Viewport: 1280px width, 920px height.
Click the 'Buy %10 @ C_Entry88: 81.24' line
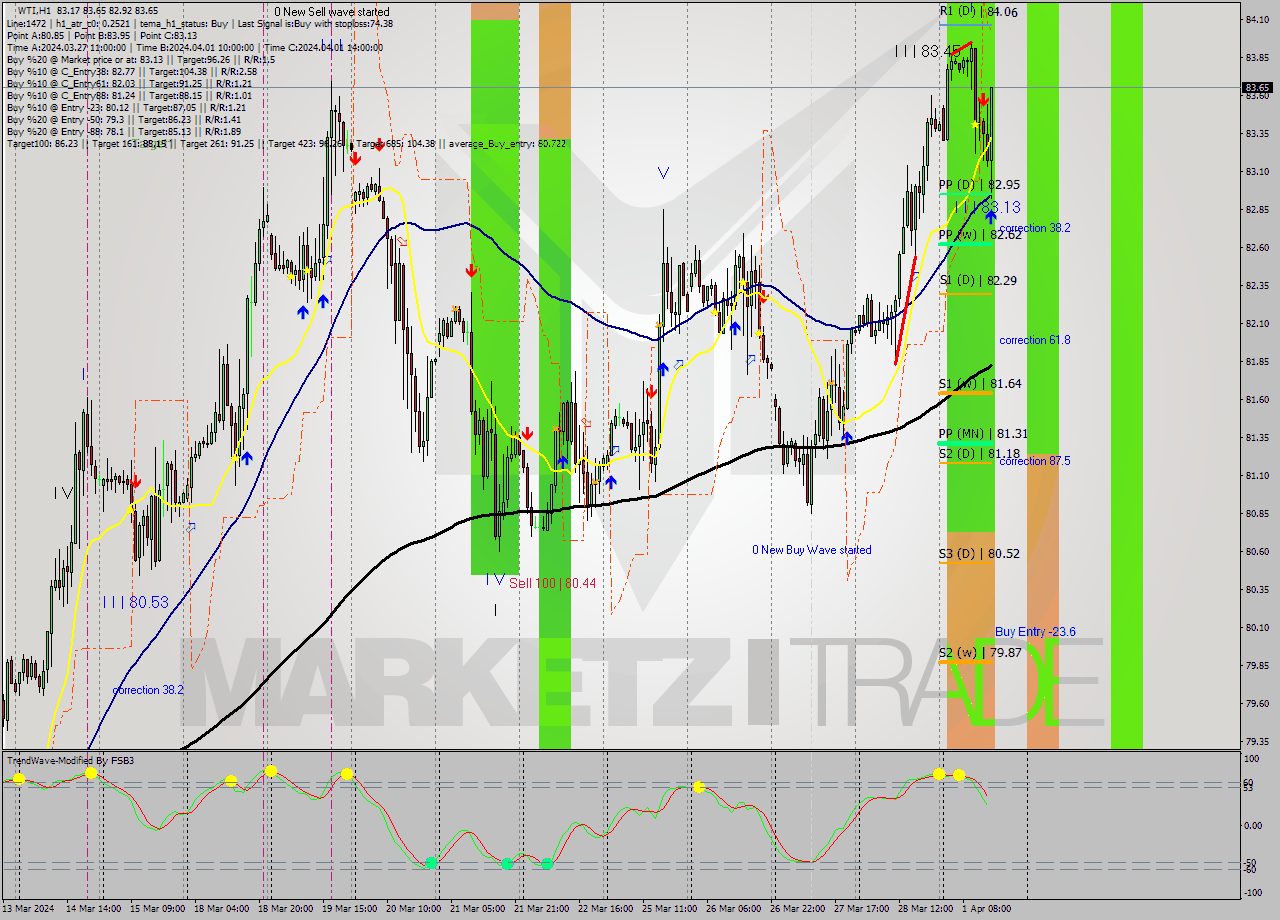pos(129,95)
